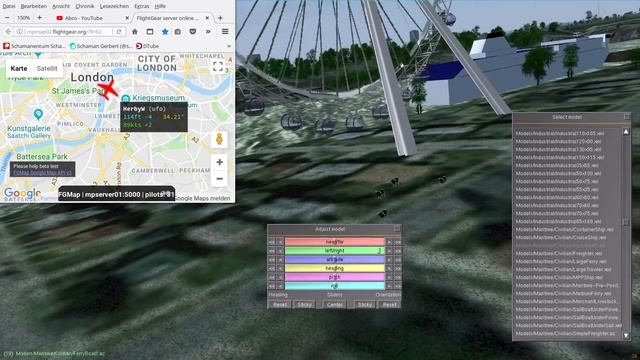This screenshot has height=360, width=640.
Task: Adjust the magenta pitch slider
Action: tap(334, 277)
